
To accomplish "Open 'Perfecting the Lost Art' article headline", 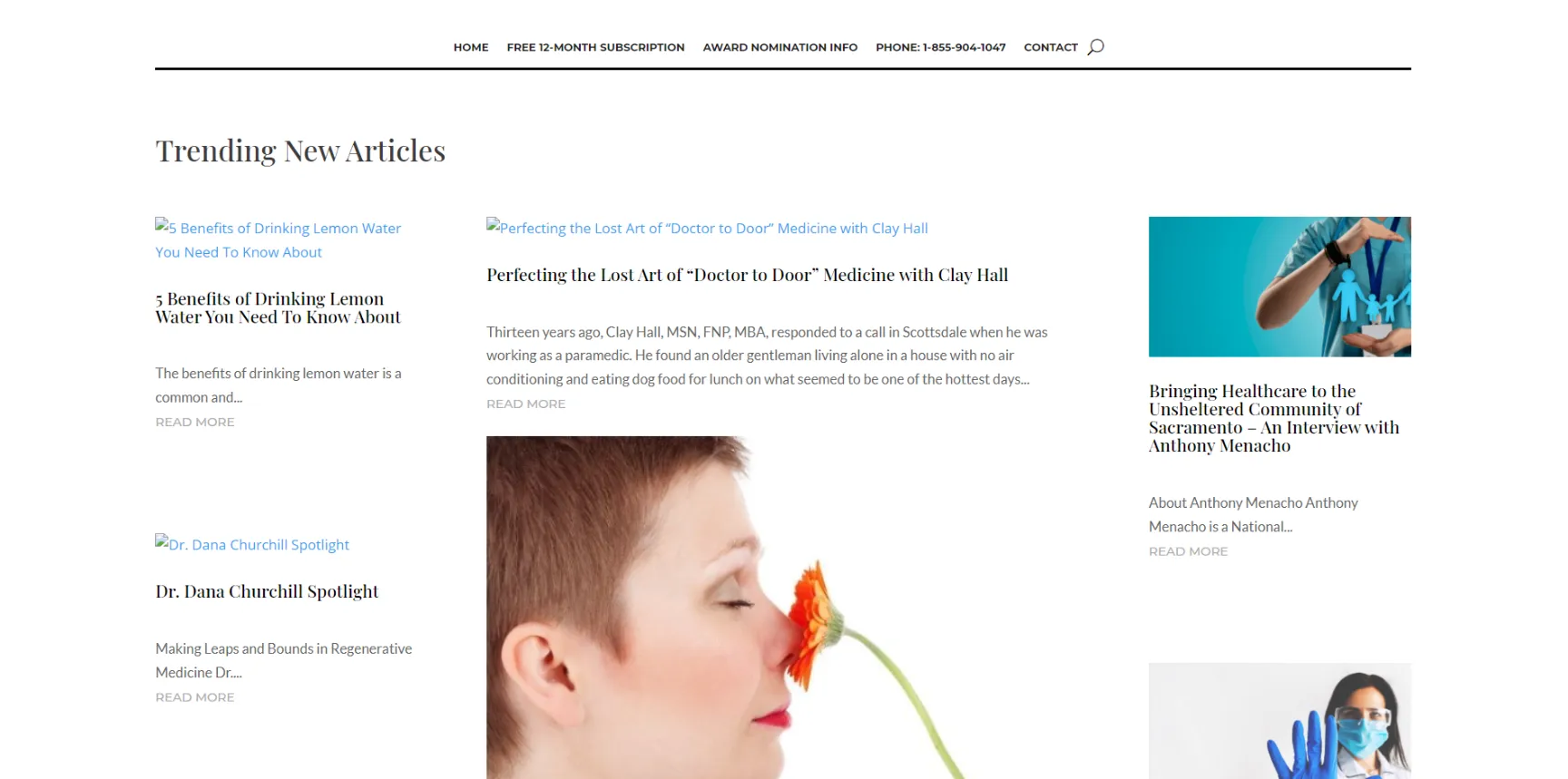I will pos(747,275).
